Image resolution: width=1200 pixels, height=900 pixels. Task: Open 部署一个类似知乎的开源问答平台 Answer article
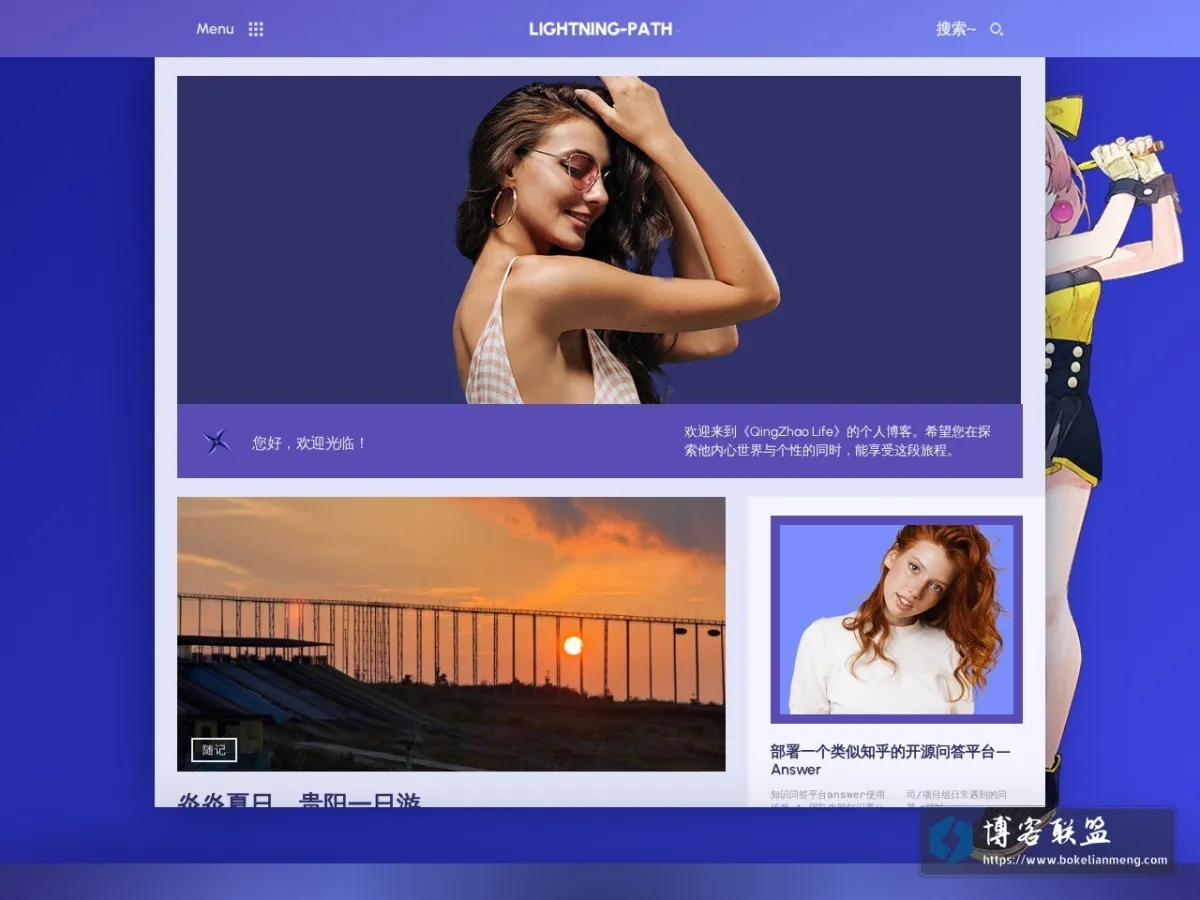coord(890,760)
